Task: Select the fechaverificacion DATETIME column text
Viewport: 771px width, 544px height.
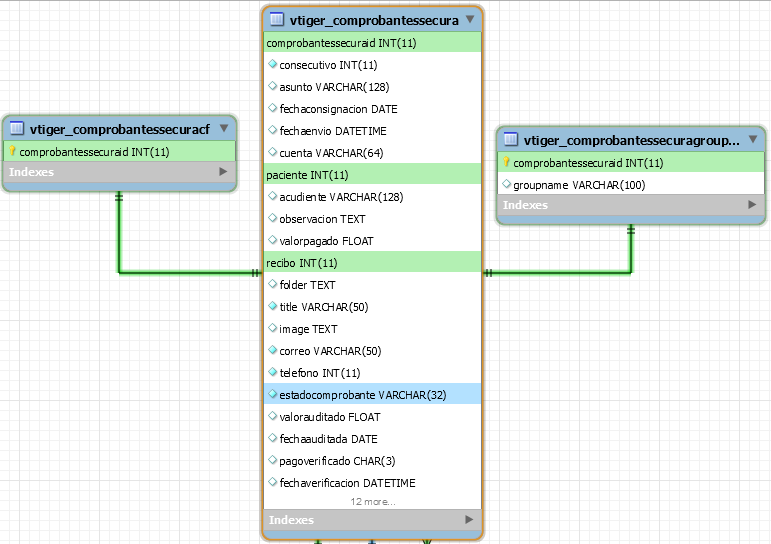Action: tap(347, 483)
